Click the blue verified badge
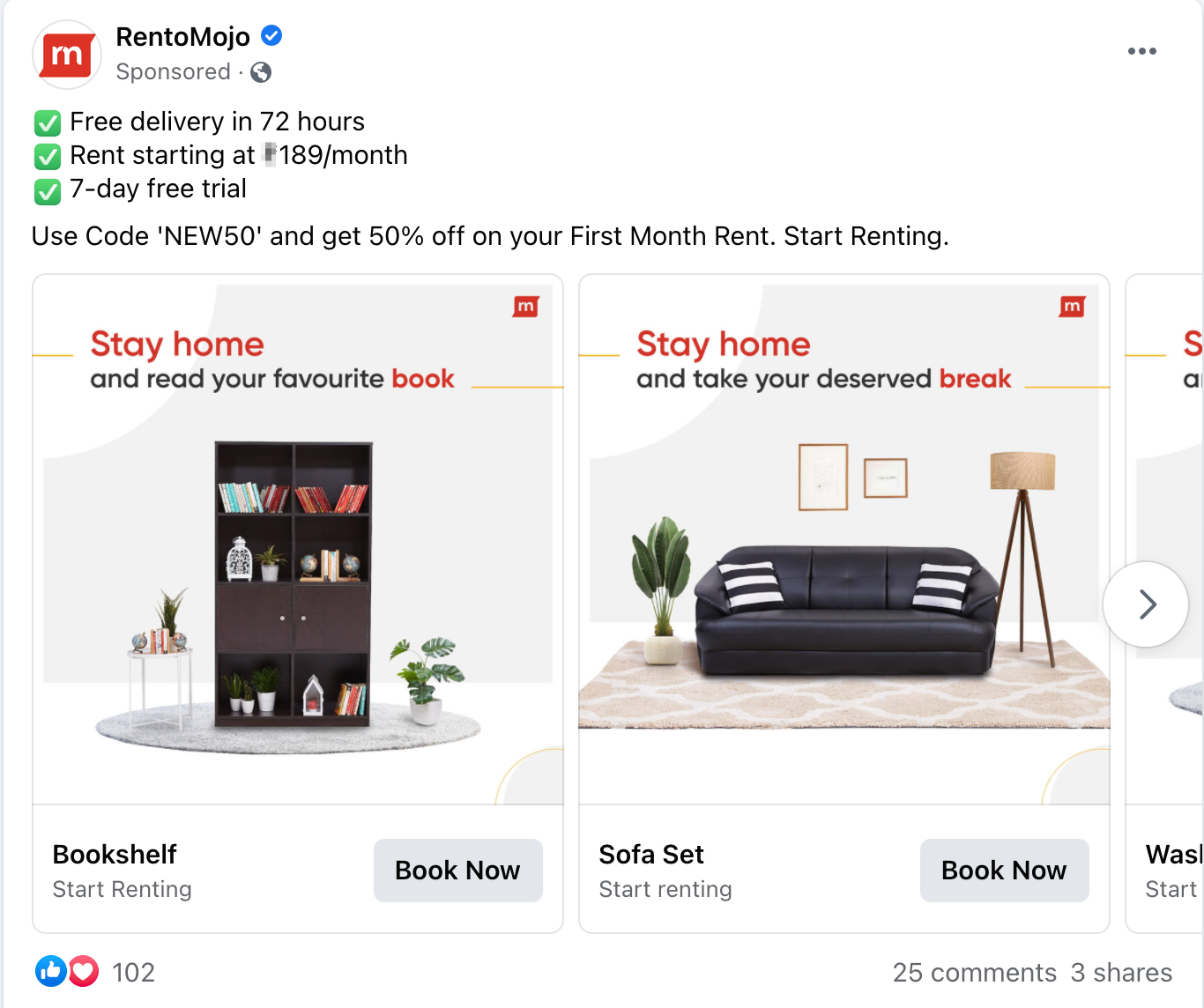This screenshot has height=1008, width=1204. pyautogui.click(x=271, y=36)
